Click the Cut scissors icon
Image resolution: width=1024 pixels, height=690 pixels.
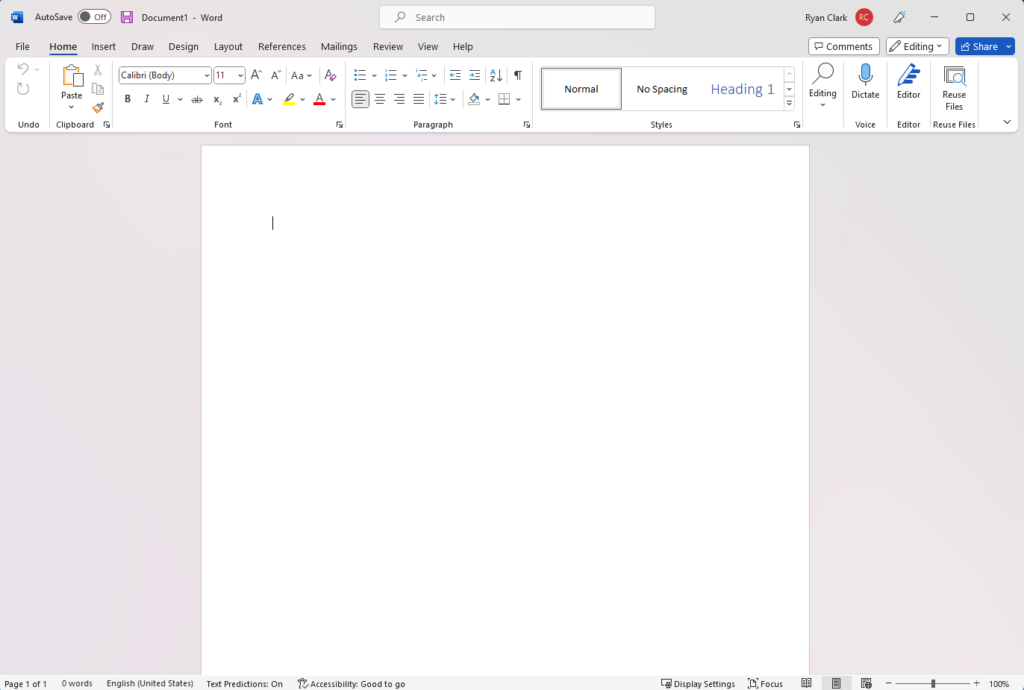(98, 70)
